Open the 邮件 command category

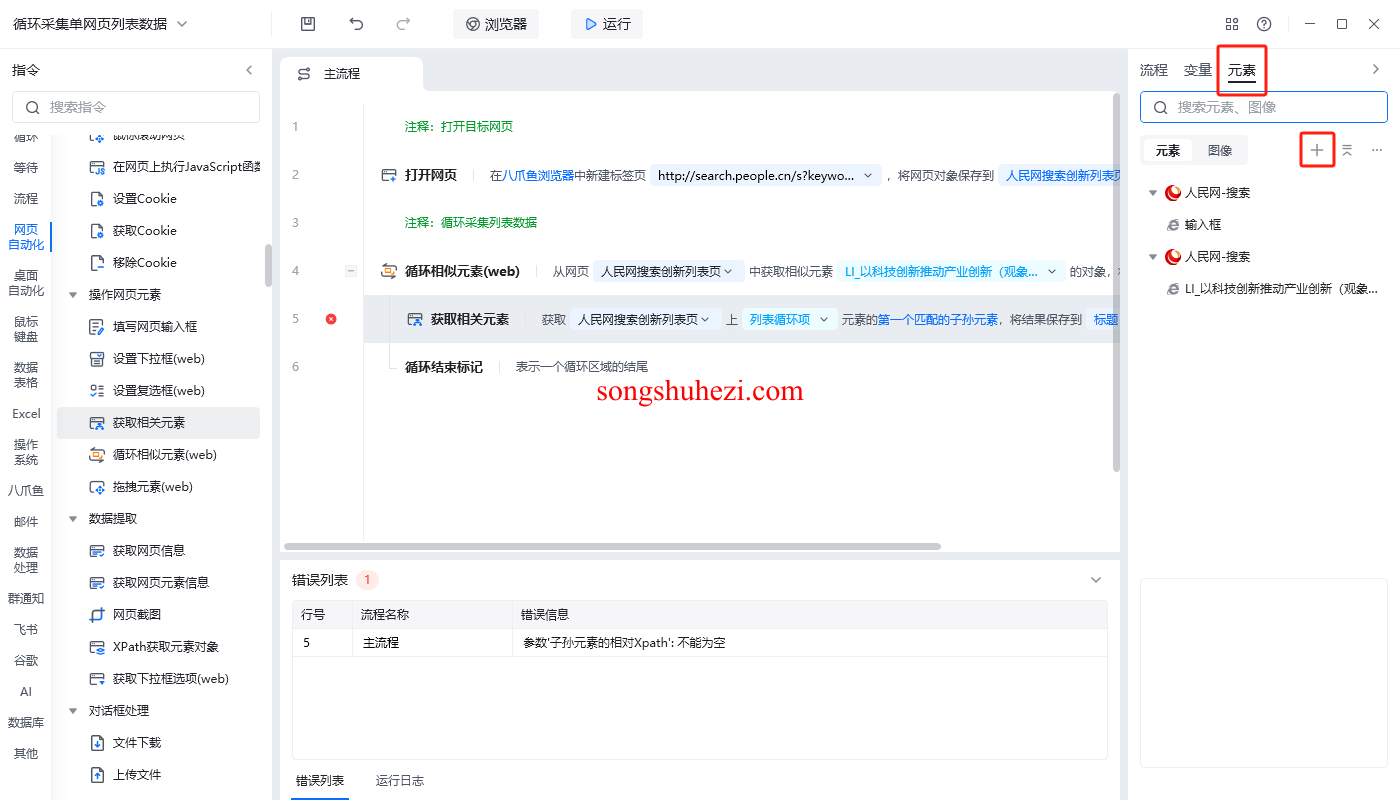26,521
